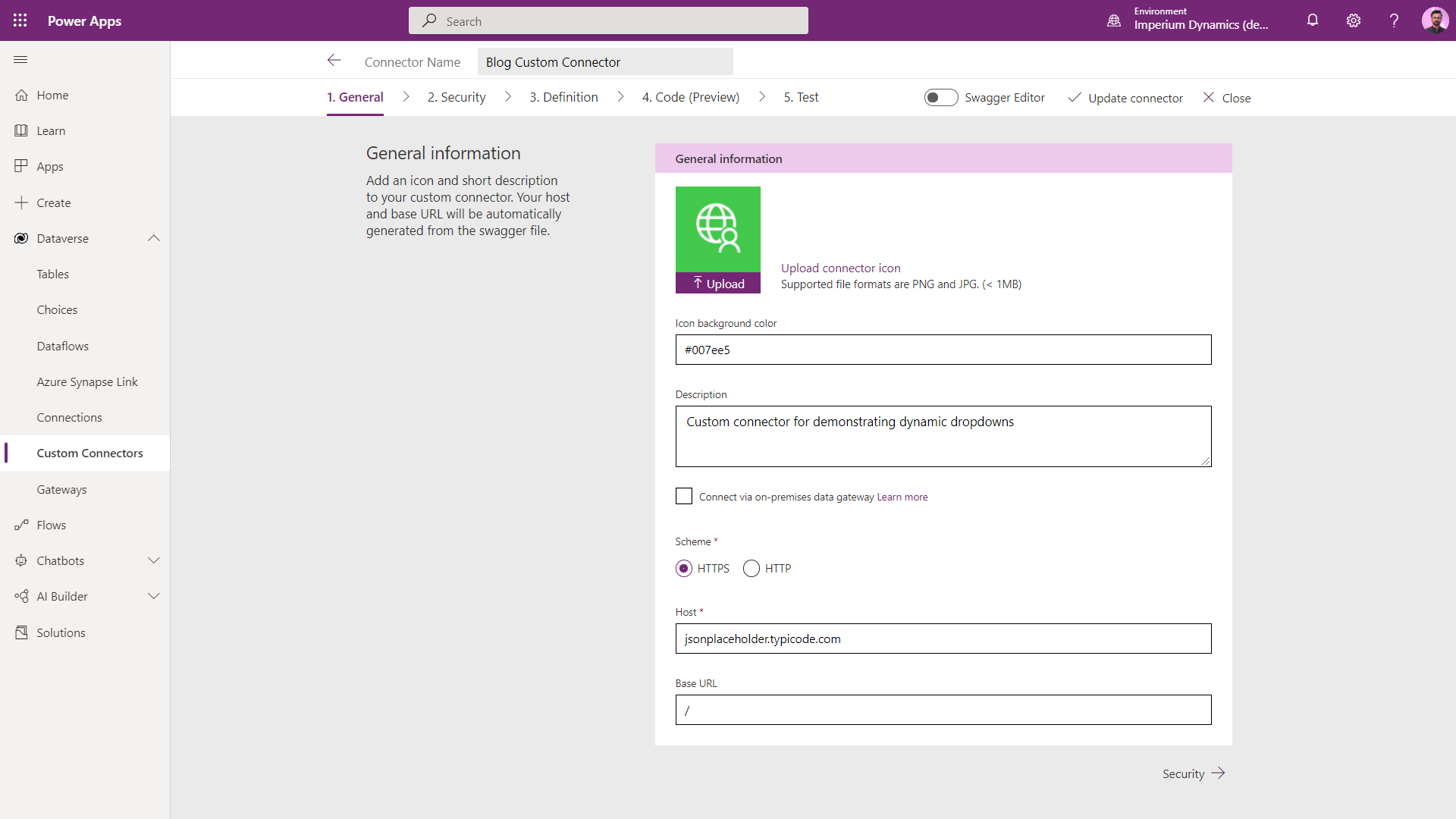Screen dimensions: 1456x819
Task: Go to the 3. Definition tab
Action: 563,97
